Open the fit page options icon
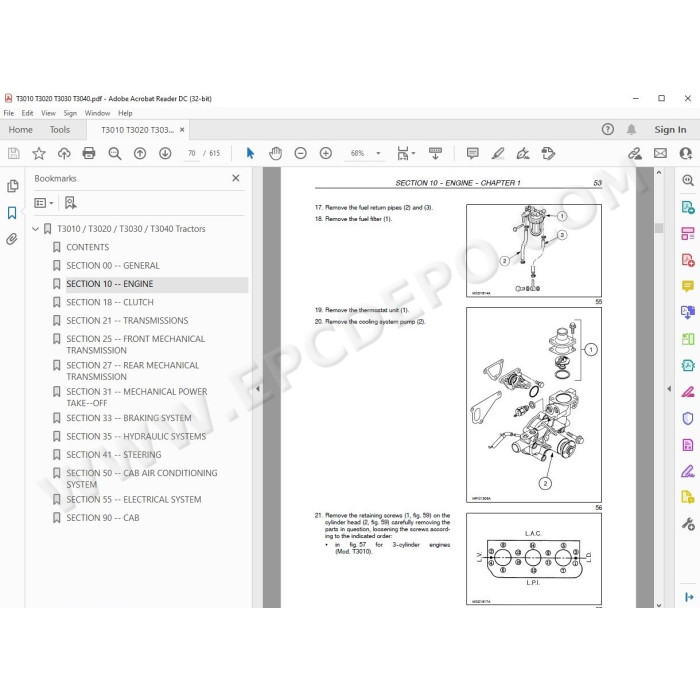The image size is (700, 700). click(x=405, y=154)
